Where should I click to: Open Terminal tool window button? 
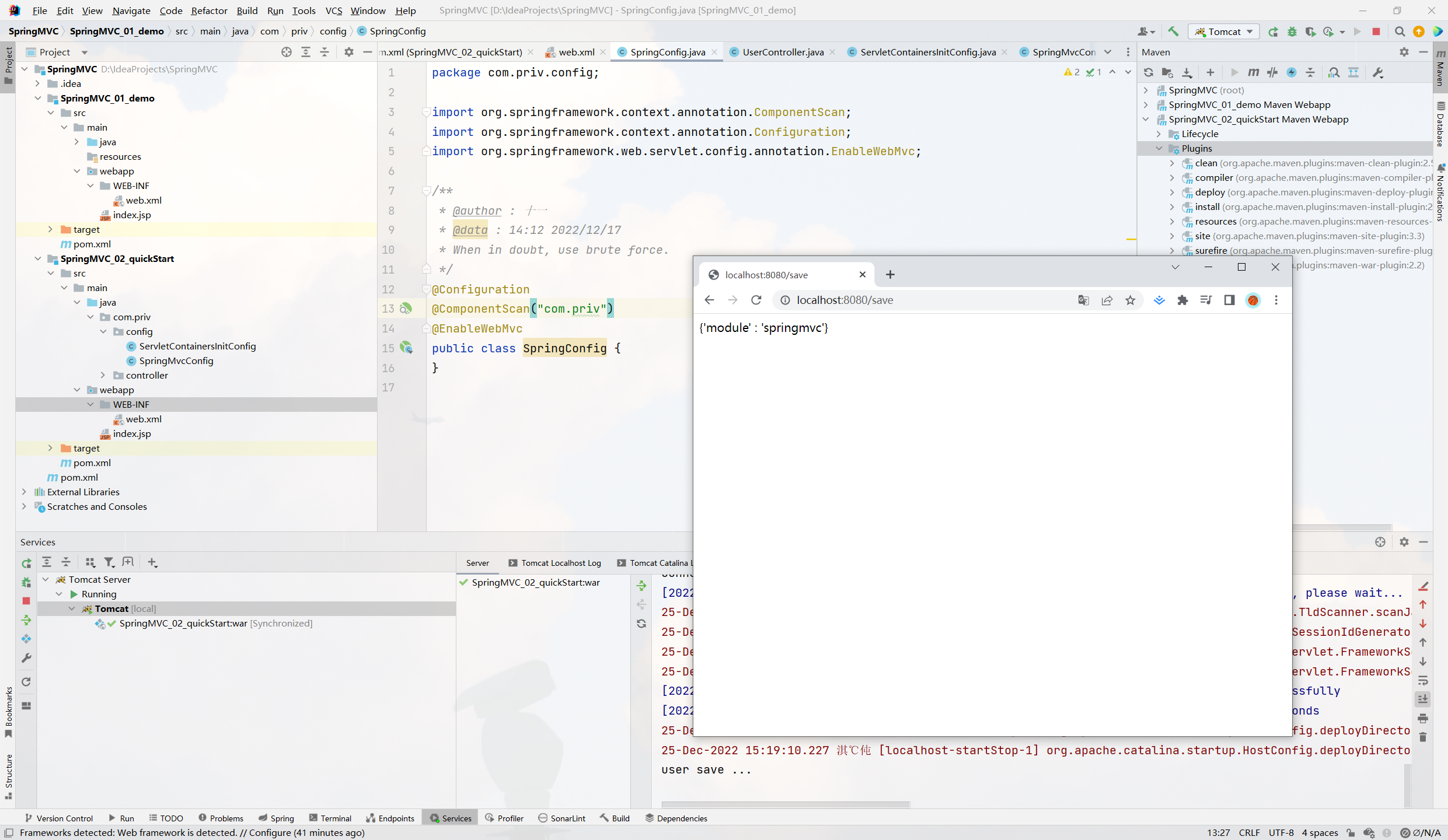coord(330,818)
